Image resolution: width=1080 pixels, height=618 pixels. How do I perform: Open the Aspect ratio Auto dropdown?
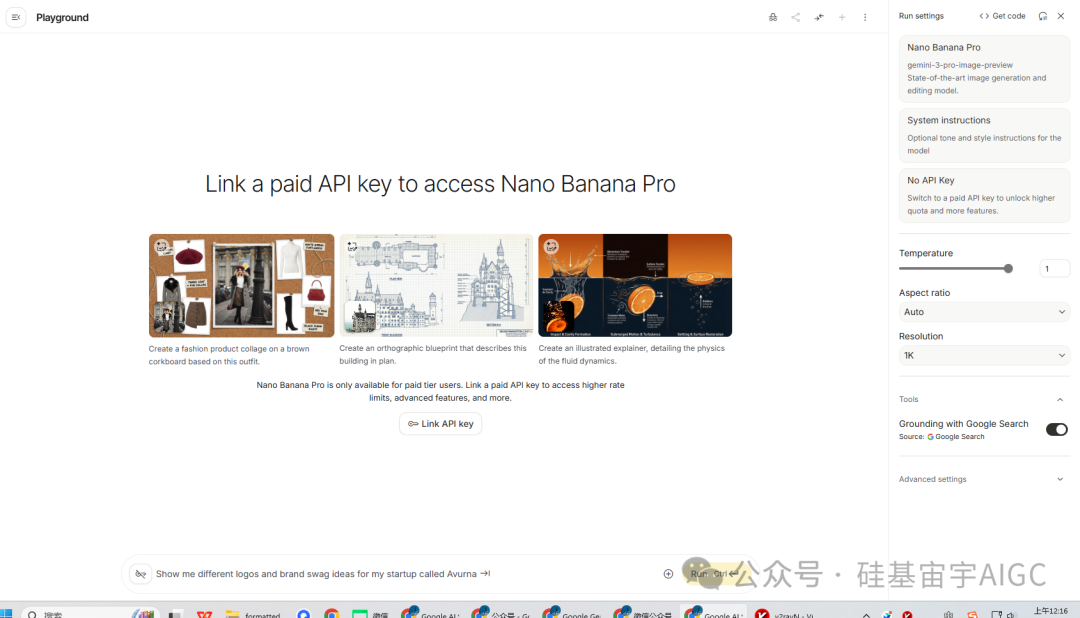click(x=984, y=312)
